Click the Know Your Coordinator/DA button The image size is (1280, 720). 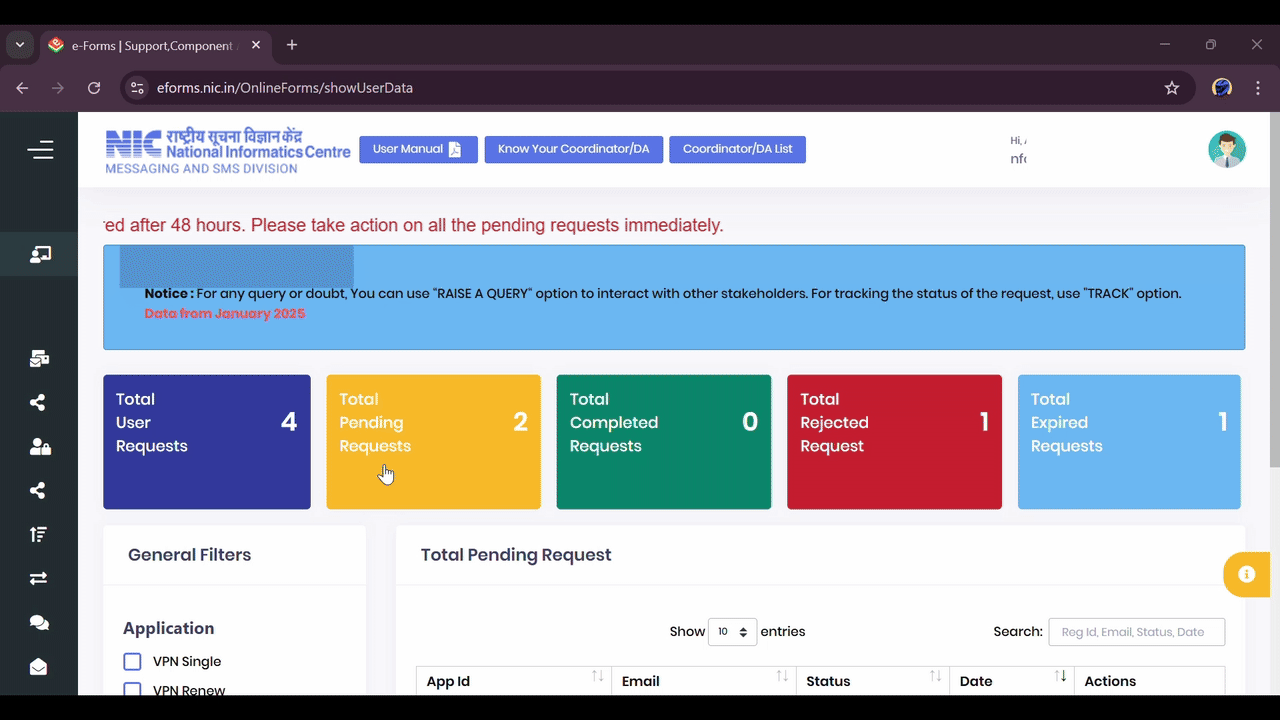pyautogui.click(x=573, y=148)
